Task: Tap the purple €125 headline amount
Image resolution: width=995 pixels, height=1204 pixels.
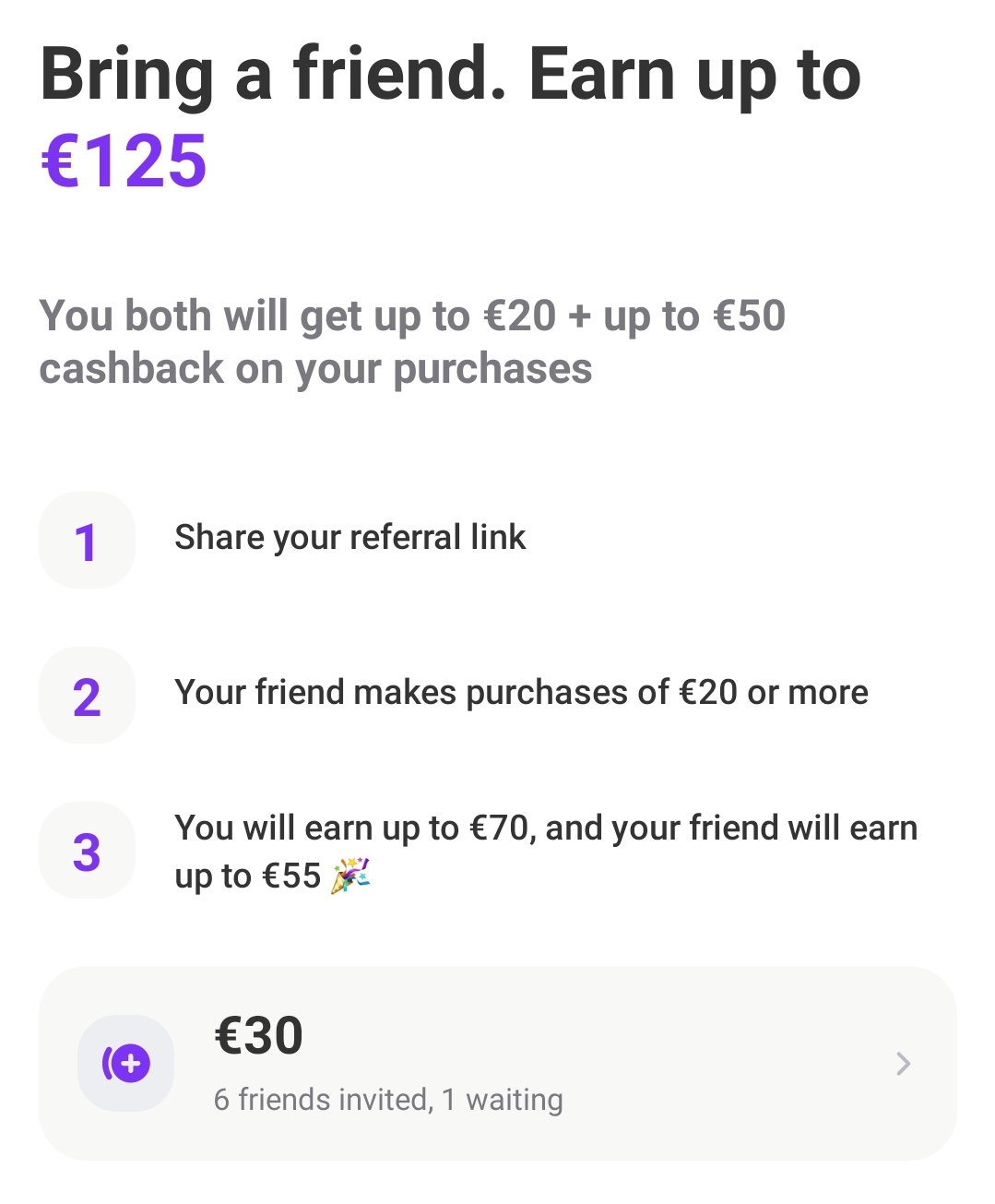Action: pyautogui.click(x=124, y=161)
